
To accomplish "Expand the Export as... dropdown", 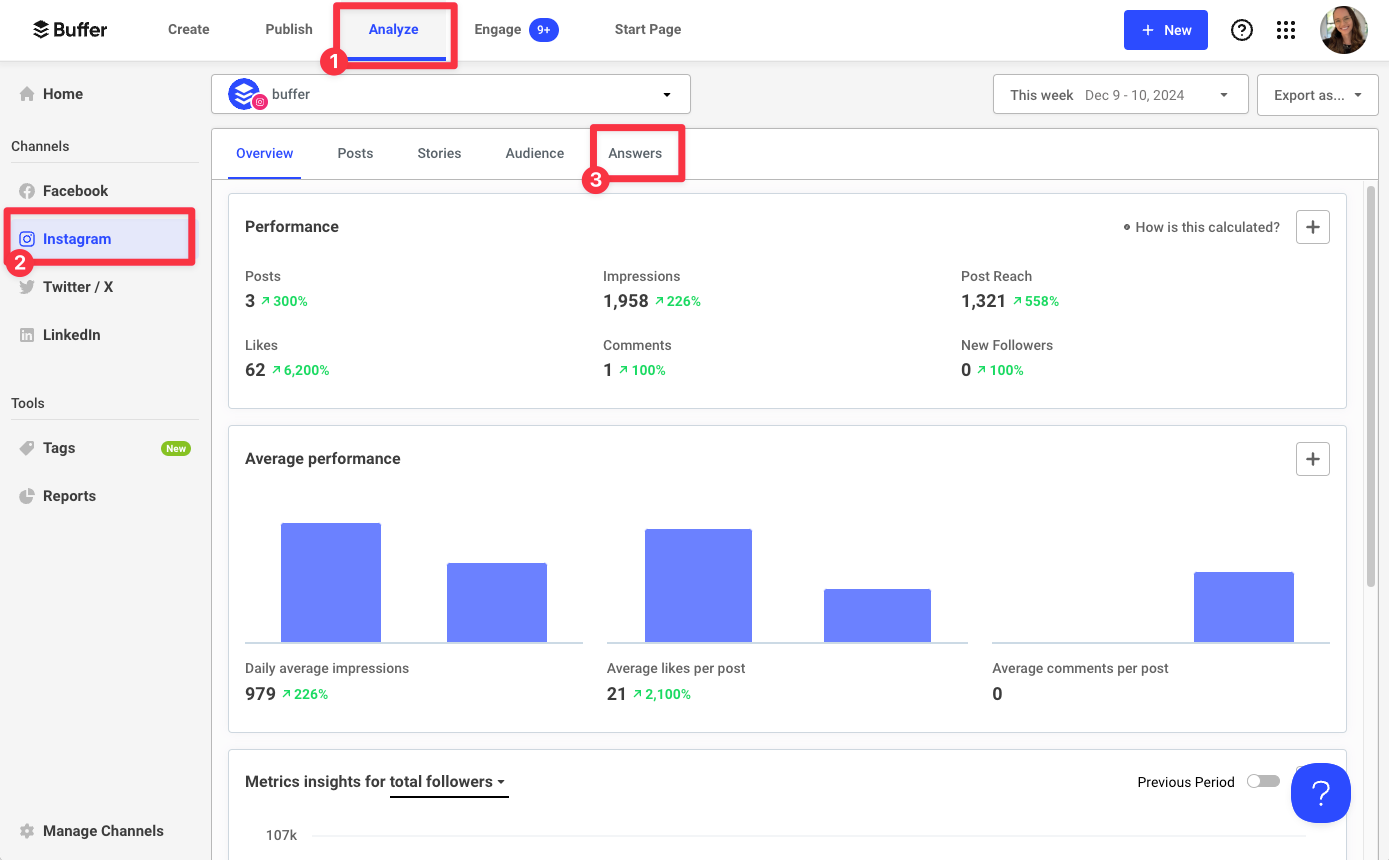I will (1317, 93).
